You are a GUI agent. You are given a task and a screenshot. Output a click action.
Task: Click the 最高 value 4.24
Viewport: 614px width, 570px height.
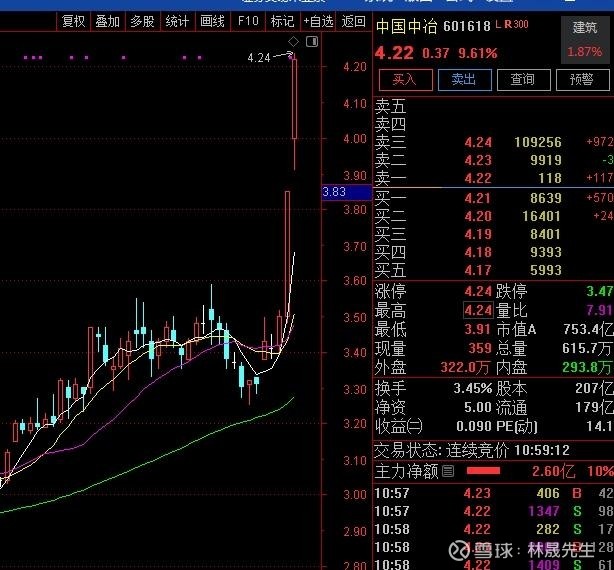(x=478, y=311)
